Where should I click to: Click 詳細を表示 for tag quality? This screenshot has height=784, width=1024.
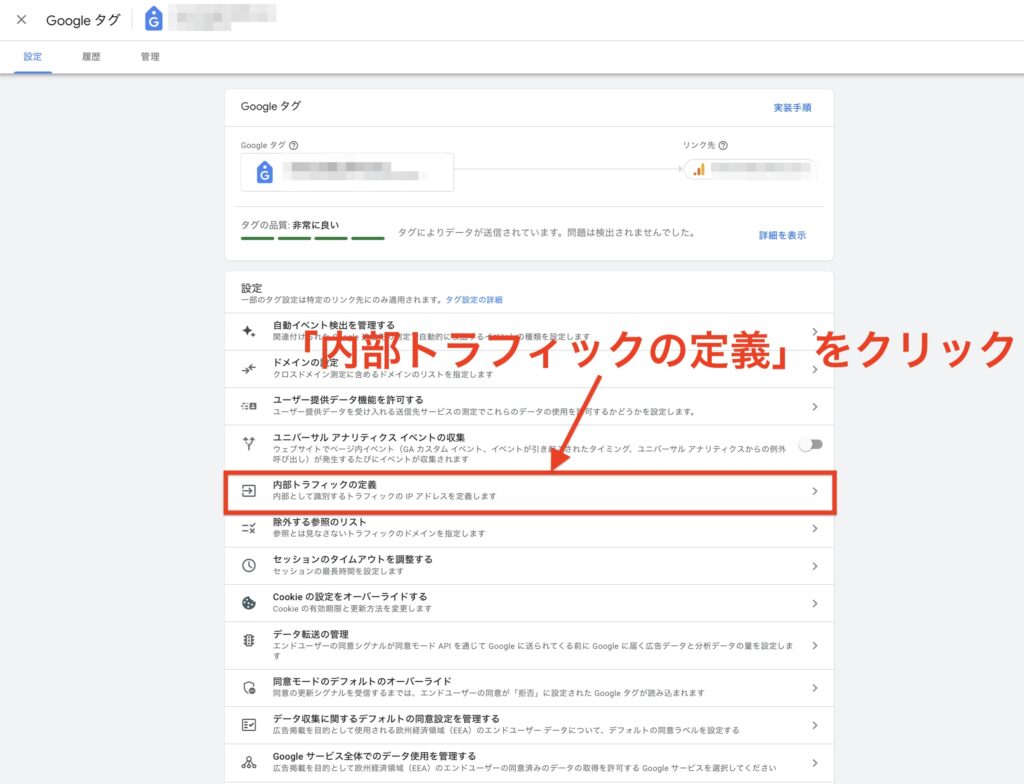pos(782,236)
